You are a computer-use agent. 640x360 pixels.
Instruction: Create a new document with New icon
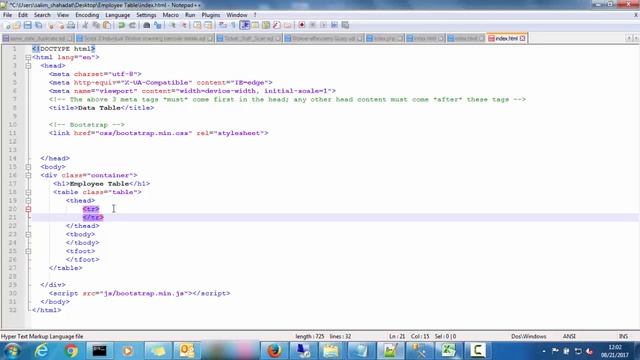pos(7,25)
